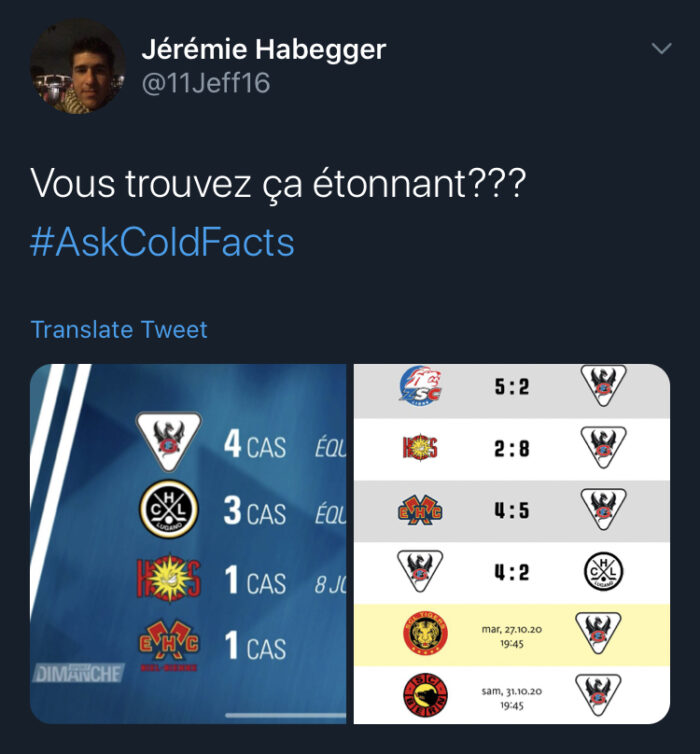
Task: Select the EHC Biel-Bienne logo beside 1 CAS
Action: point(168,645)
